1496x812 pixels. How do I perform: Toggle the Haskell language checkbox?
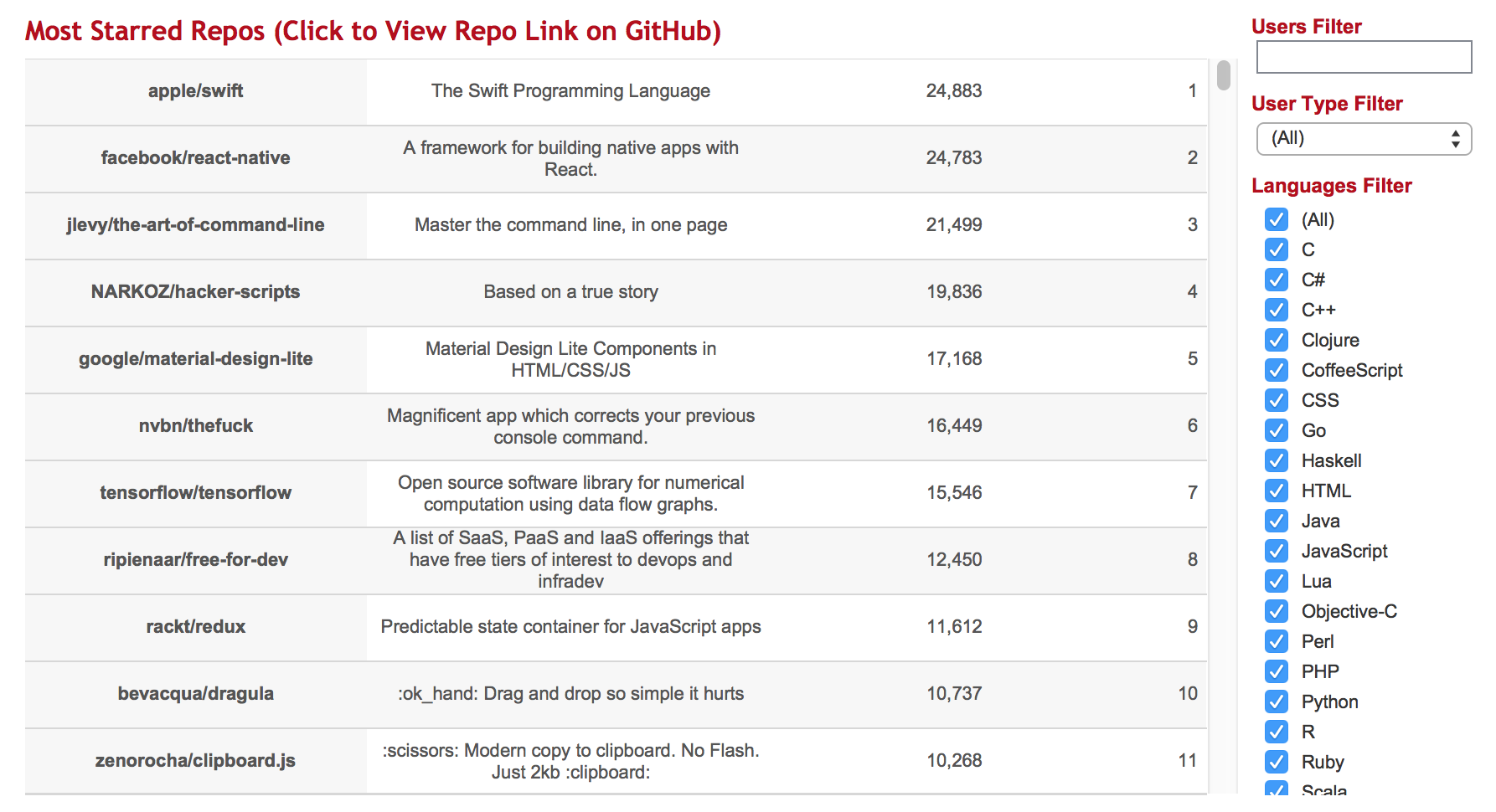coord(1277,460)
